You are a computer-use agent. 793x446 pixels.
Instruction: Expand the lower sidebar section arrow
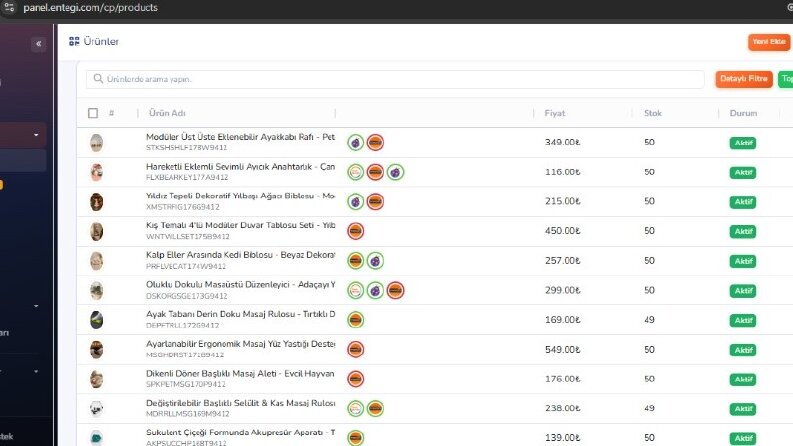(x=36, y=371)
